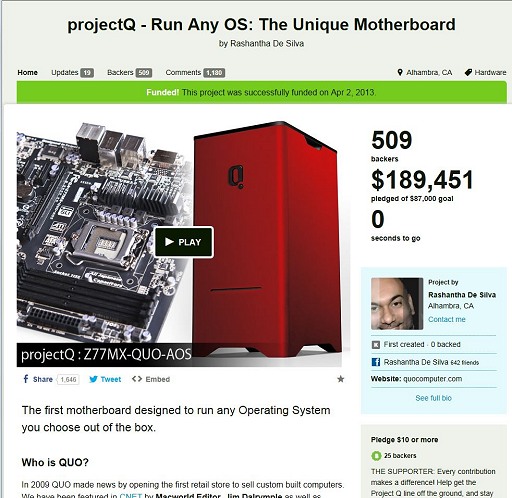This screenshot has height=498, width=512.
Task: Expand See full bio
Action: click(433, 398)
